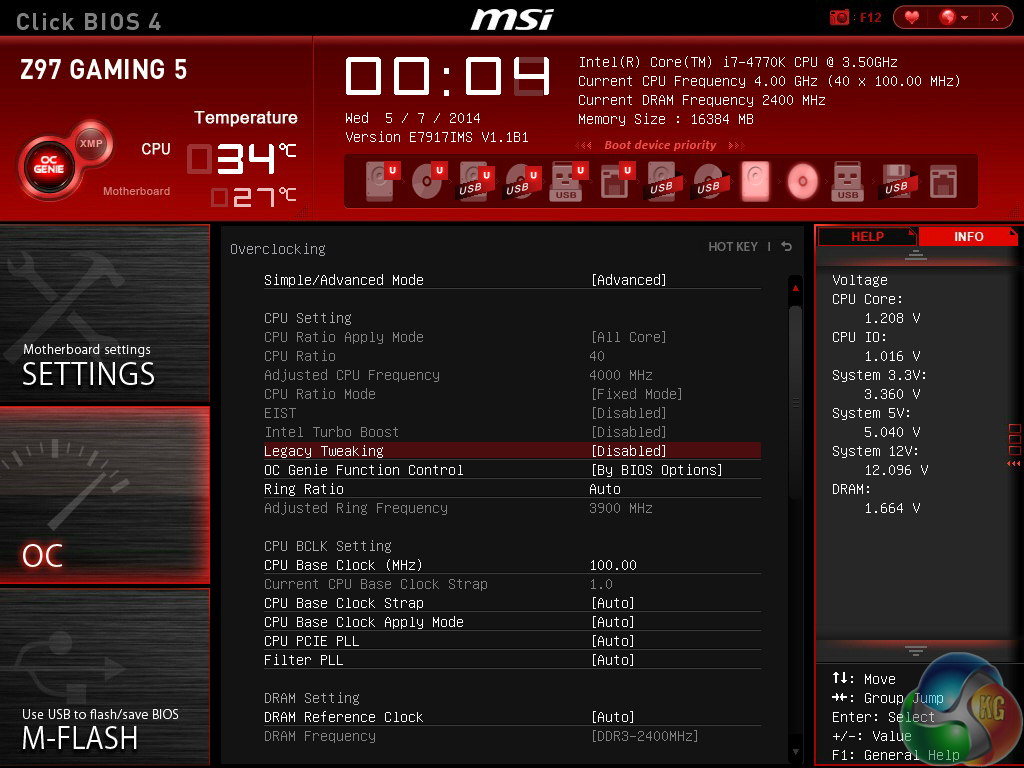Select the Filter PLL label
This screenshot has height=768, width=1024.
304,660
